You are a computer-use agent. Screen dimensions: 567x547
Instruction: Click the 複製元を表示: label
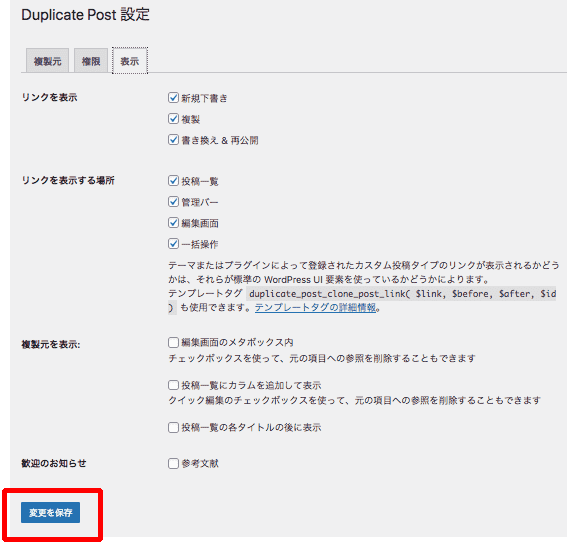tap(51, 344)
